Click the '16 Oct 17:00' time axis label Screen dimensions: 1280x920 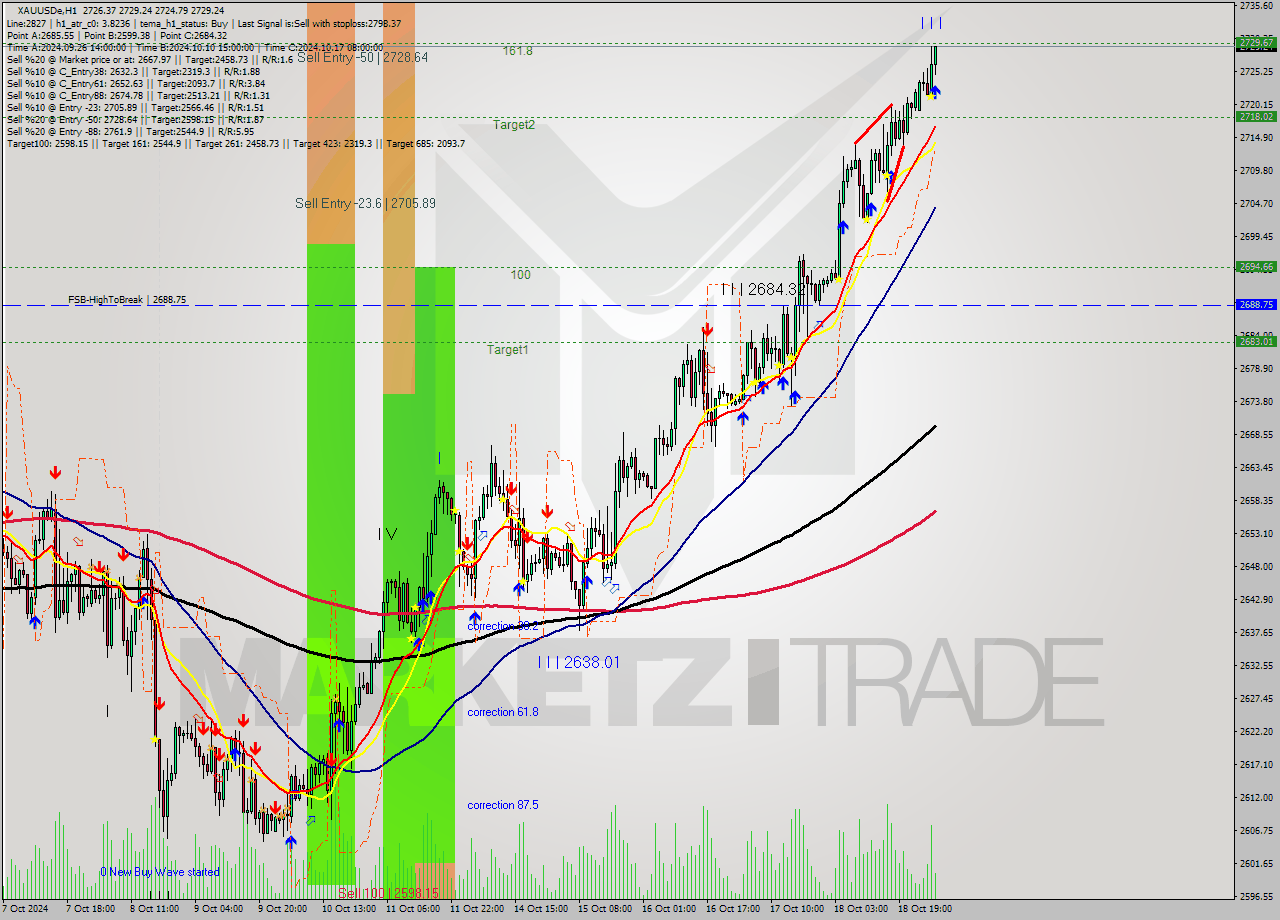732,909
